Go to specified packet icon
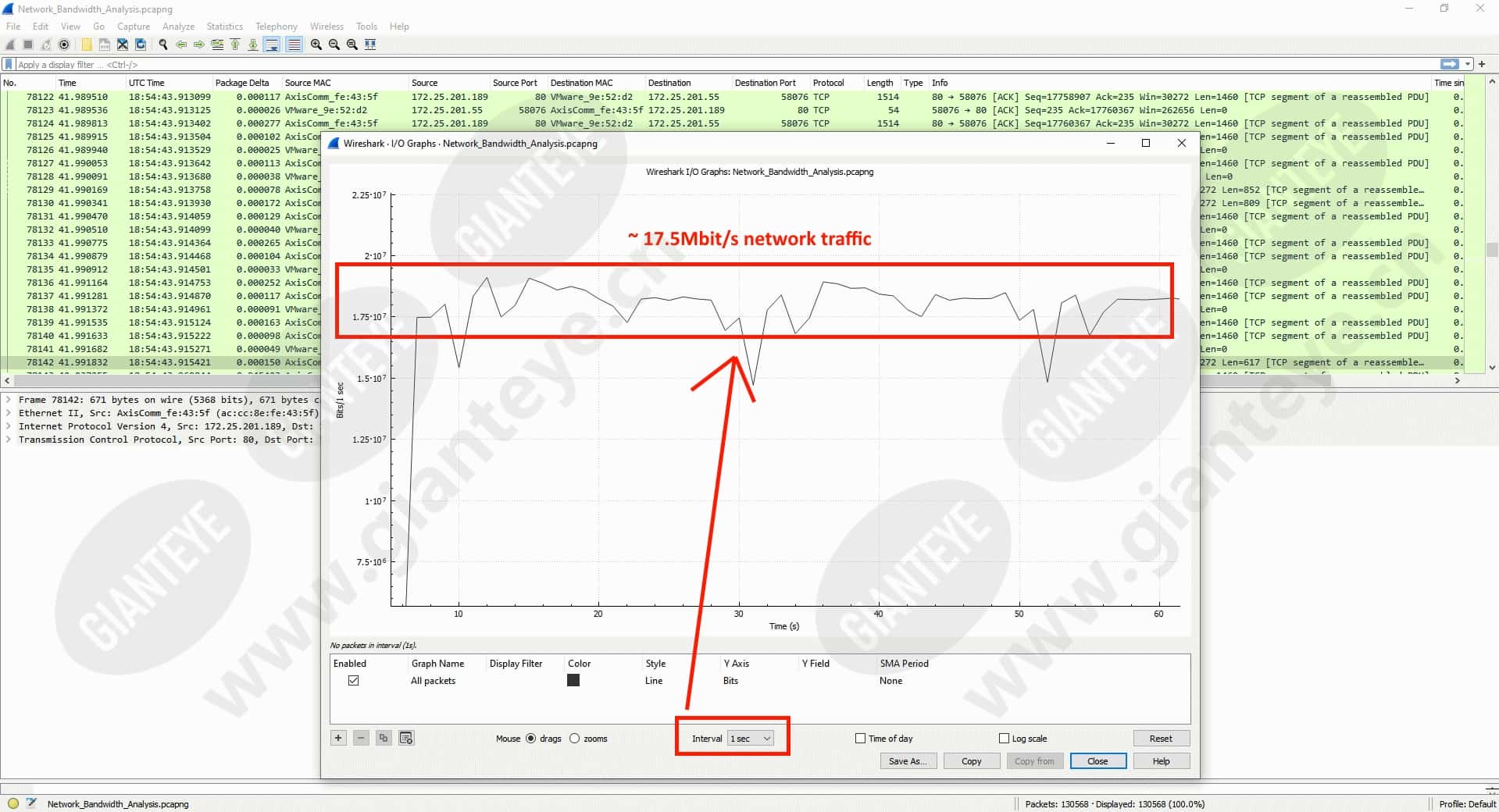1499x812 pixels. click(217, 45)
